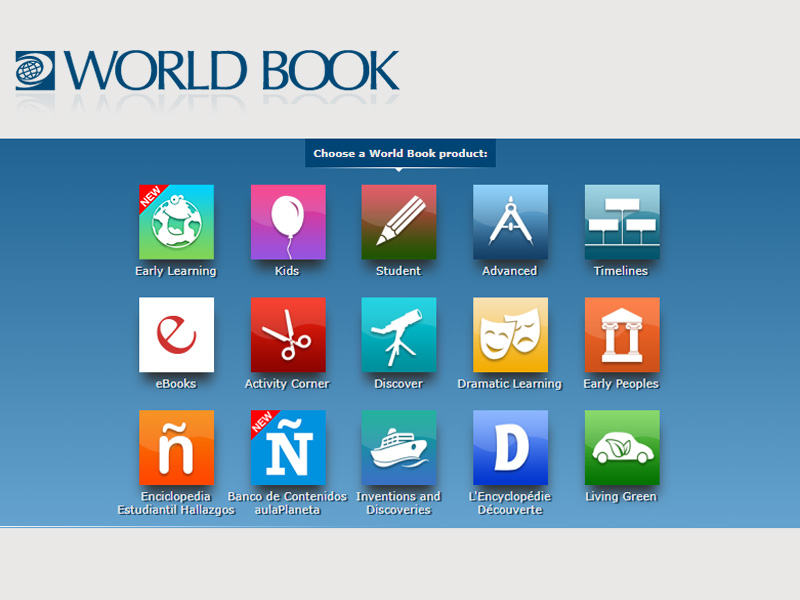Open the Student pencil icon
The height and width of the screenshot is (600, 800).
[x=399, y=222]
